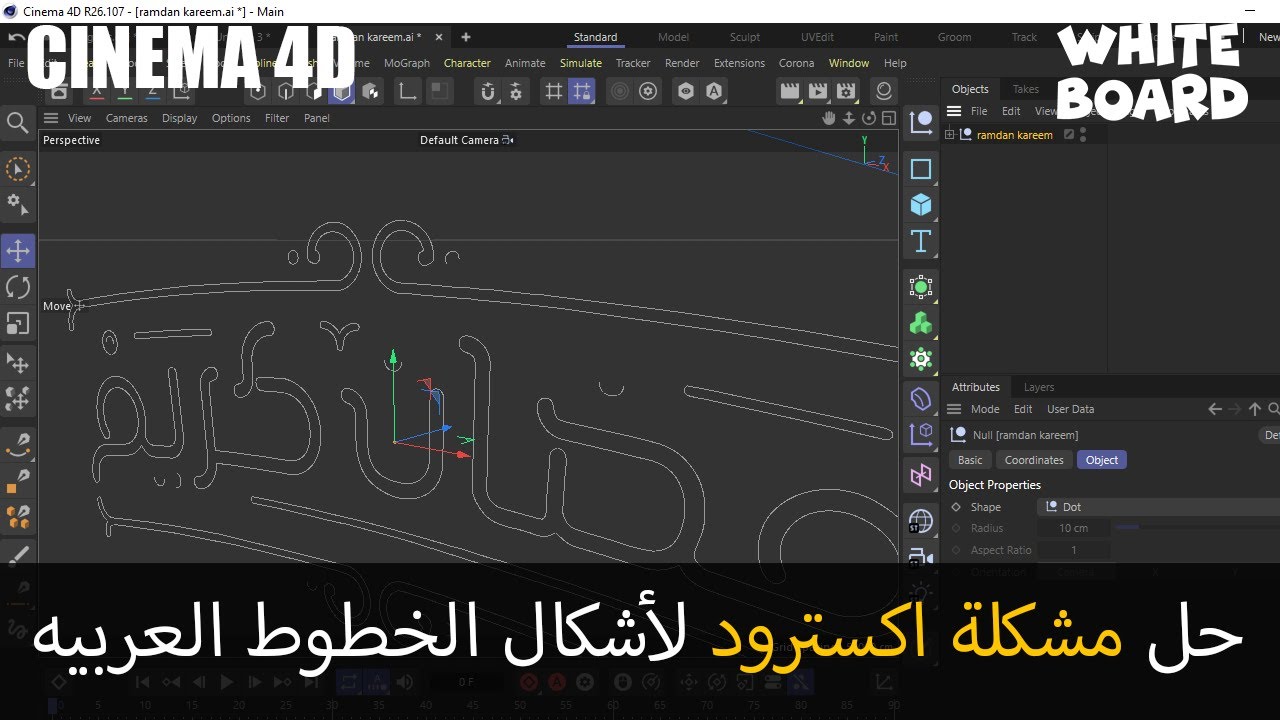This screenshot has width=1280, height=720.
Task: Open the MoGraph menu
Action: click(x=407, y=63)
